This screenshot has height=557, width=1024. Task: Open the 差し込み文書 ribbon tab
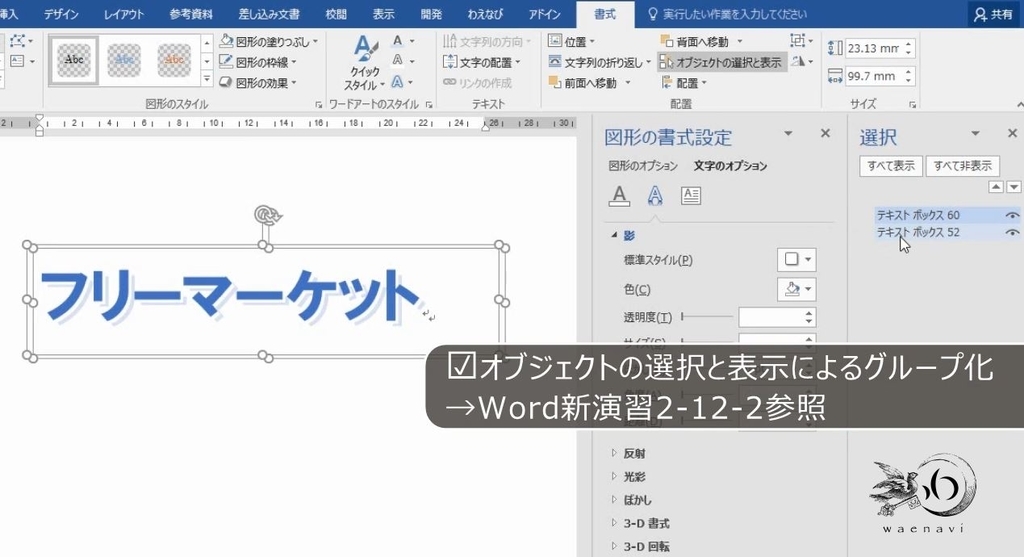(x=269, y=14)
